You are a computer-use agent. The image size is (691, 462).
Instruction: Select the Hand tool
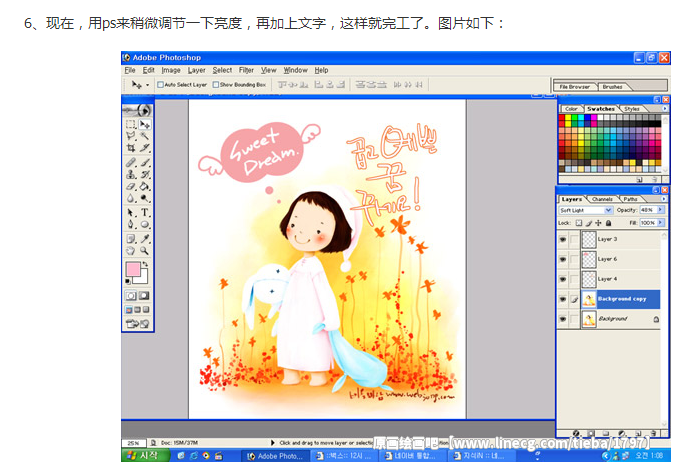(131, 250)
